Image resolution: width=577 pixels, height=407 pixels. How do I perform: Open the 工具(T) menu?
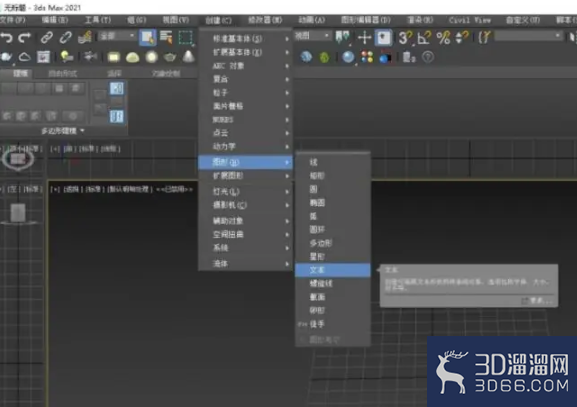(x=98, y=20)
